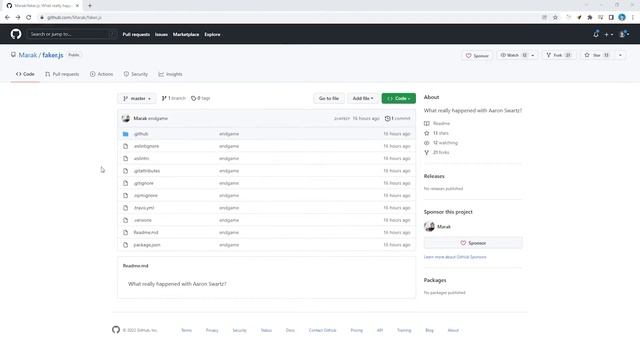Open the notifications bell icon
Screen dimensions: 640x360
(x=596, y=34)
